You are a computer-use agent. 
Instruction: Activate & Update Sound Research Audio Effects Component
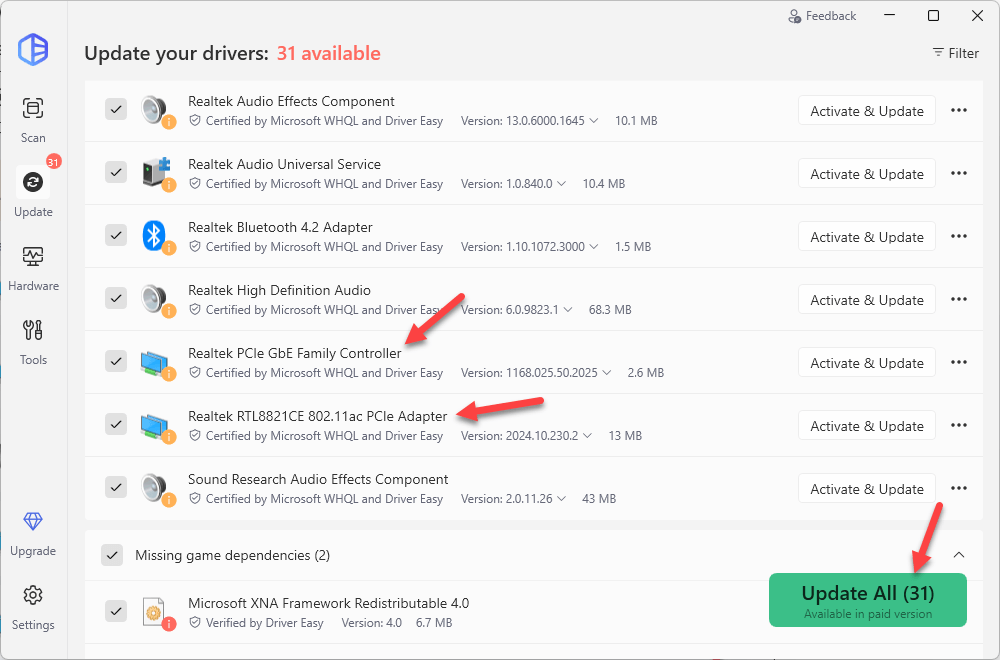click(866, 489)
